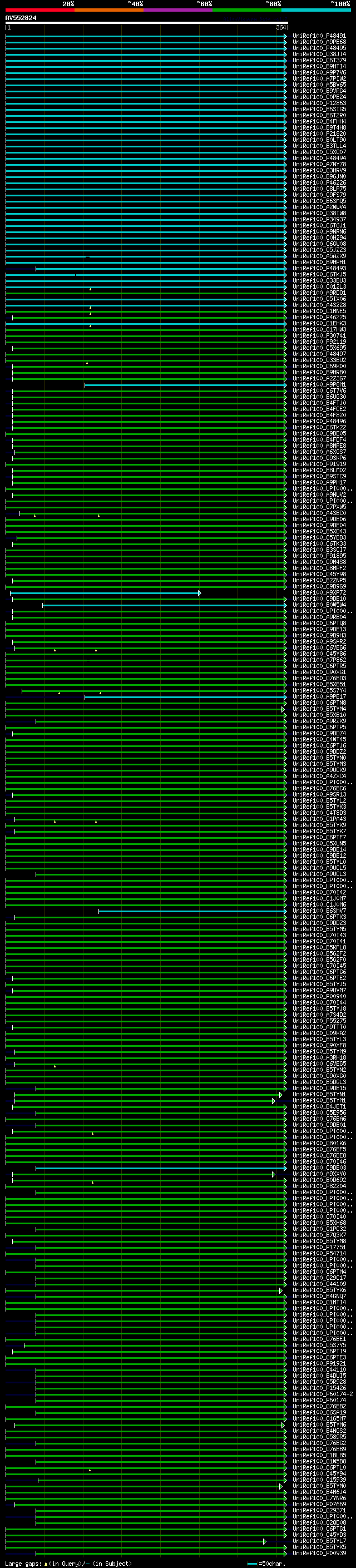Choose hit UniRef100_A7NYZ8
This screenshot has height=1568, width=356.
(x=319, y=164)
